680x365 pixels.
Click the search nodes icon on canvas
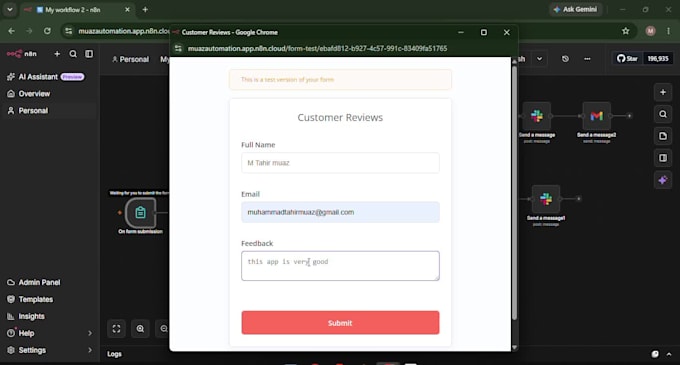click(x=663, y=114)
